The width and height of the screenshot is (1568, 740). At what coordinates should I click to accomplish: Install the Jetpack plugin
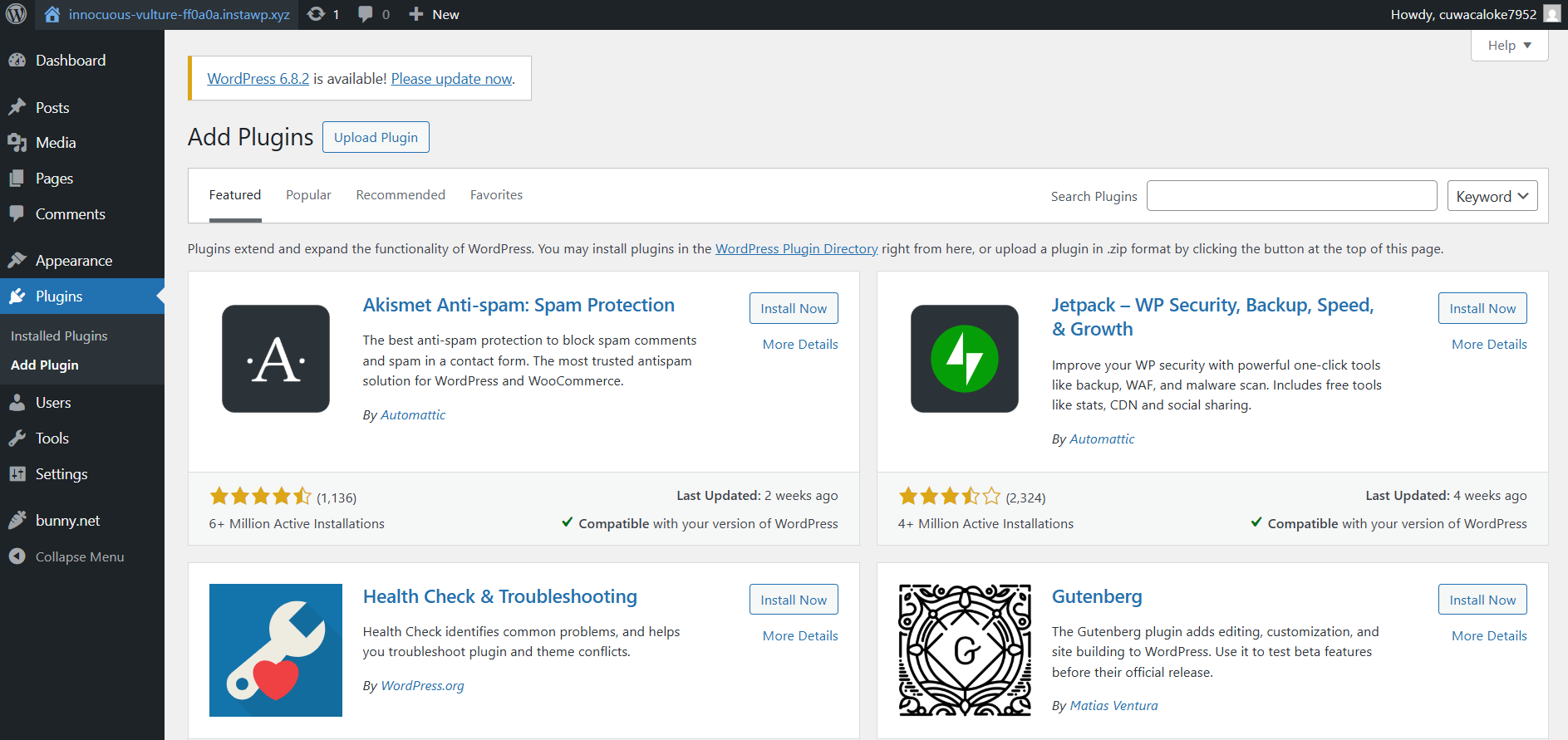1482,308
